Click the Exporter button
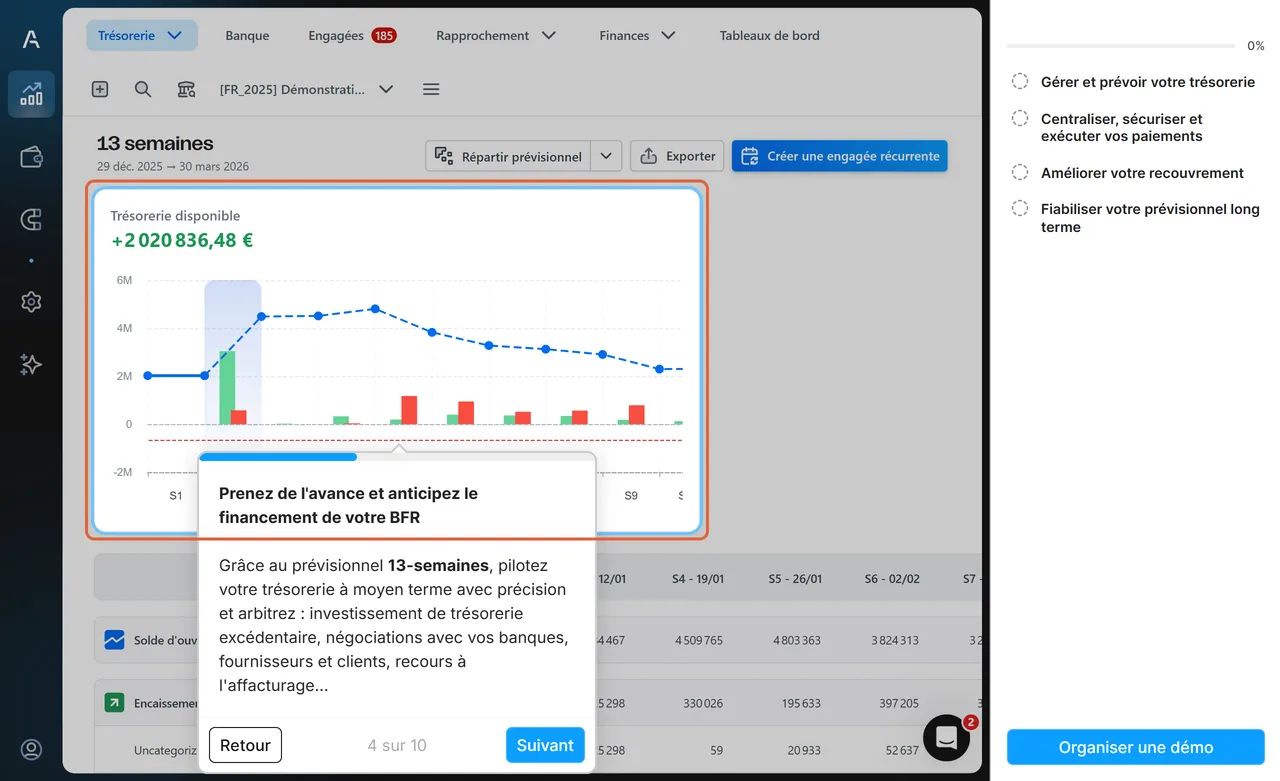1280x781 pixels. [677, 156]
